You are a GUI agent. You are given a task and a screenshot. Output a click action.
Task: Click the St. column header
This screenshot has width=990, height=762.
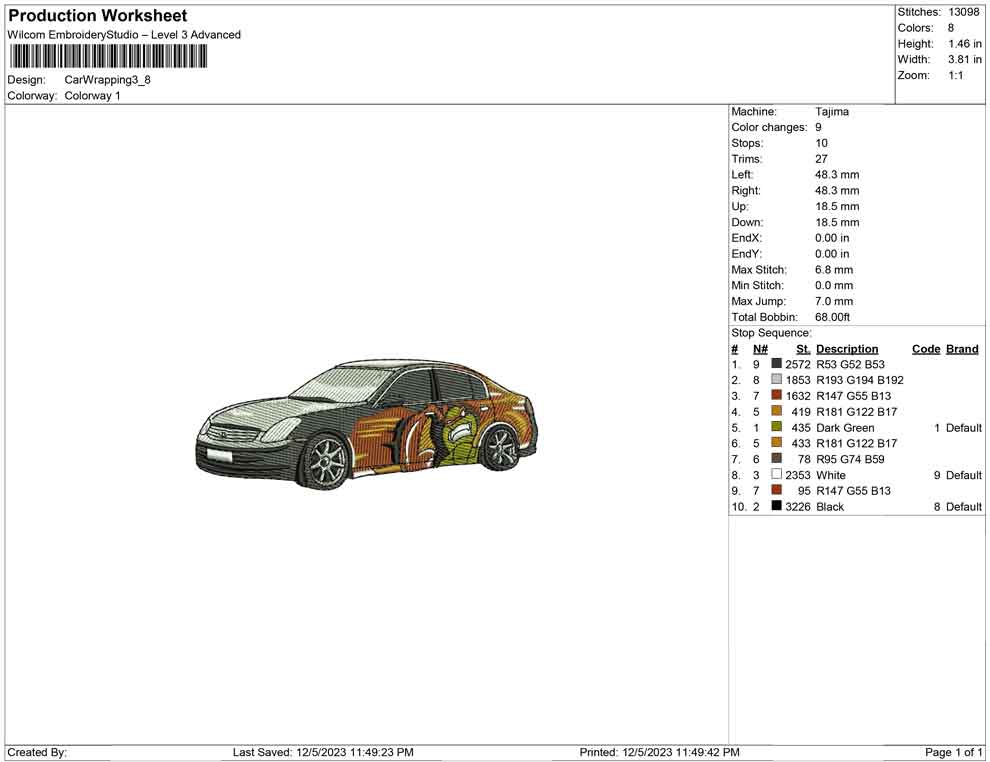click(803, 349)
